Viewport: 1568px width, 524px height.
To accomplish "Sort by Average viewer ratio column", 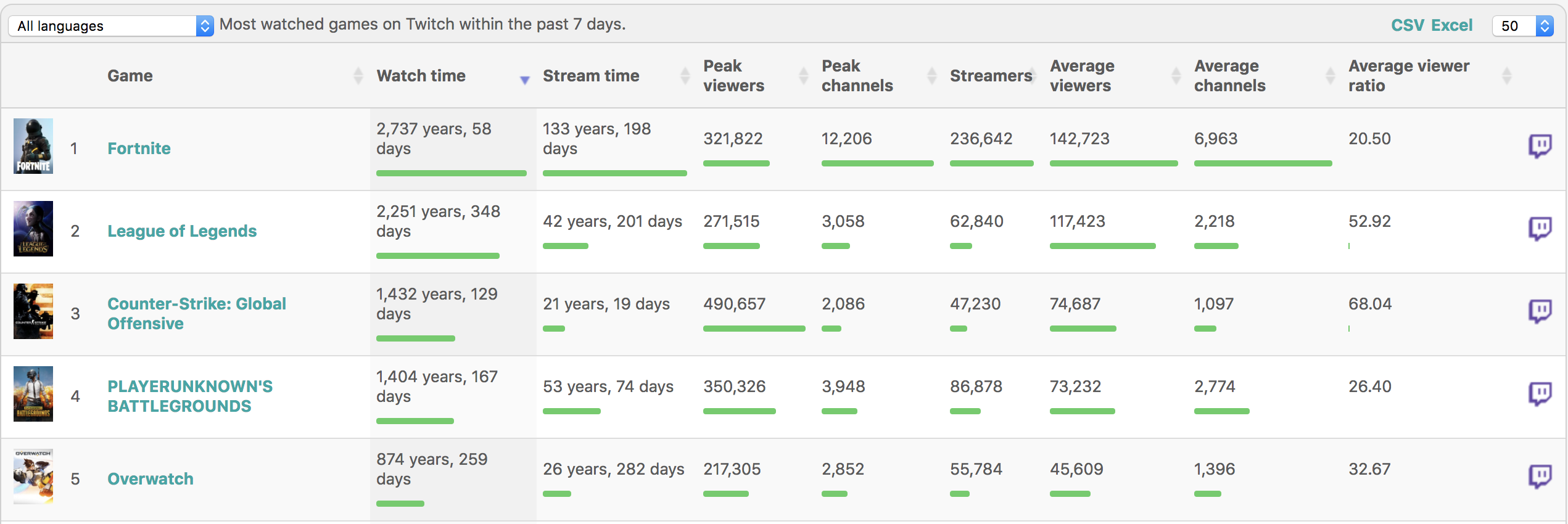I will (1408, 76).
